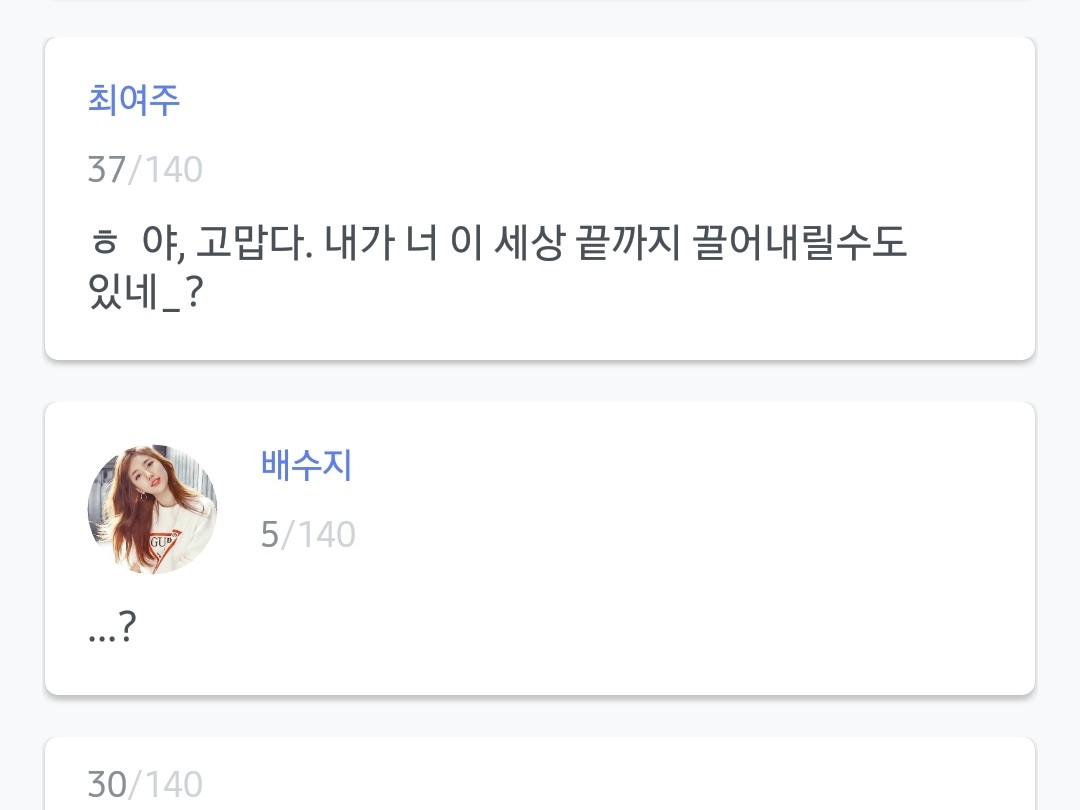The image size is (1080, 810).
Task: Click the 37/140 character counter
Action: 145,170
